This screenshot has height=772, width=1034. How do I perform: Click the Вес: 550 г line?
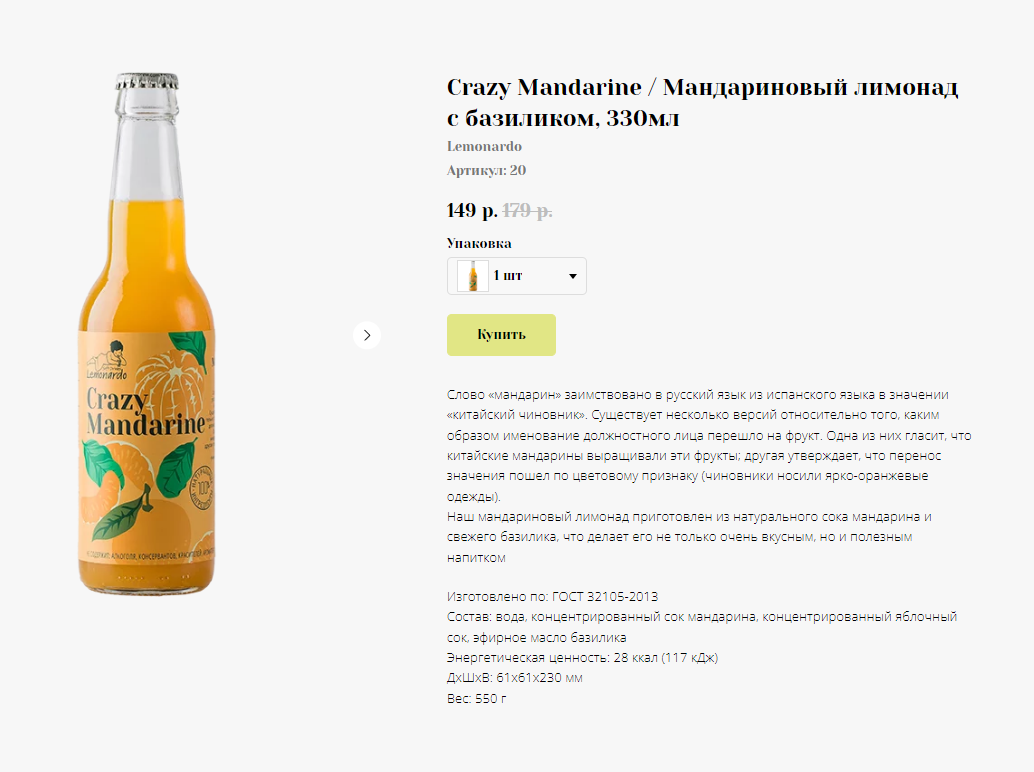[477, 698]
